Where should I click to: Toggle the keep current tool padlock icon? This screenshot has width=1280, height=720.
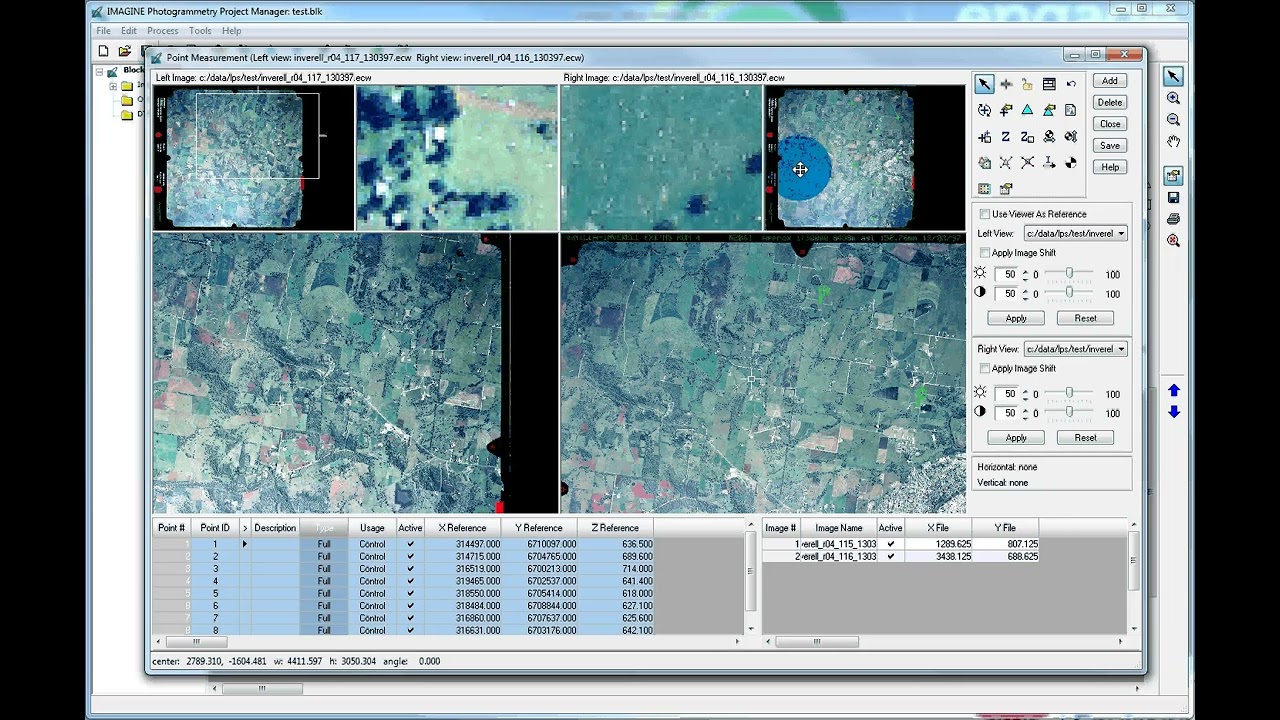pos(1027,85)
